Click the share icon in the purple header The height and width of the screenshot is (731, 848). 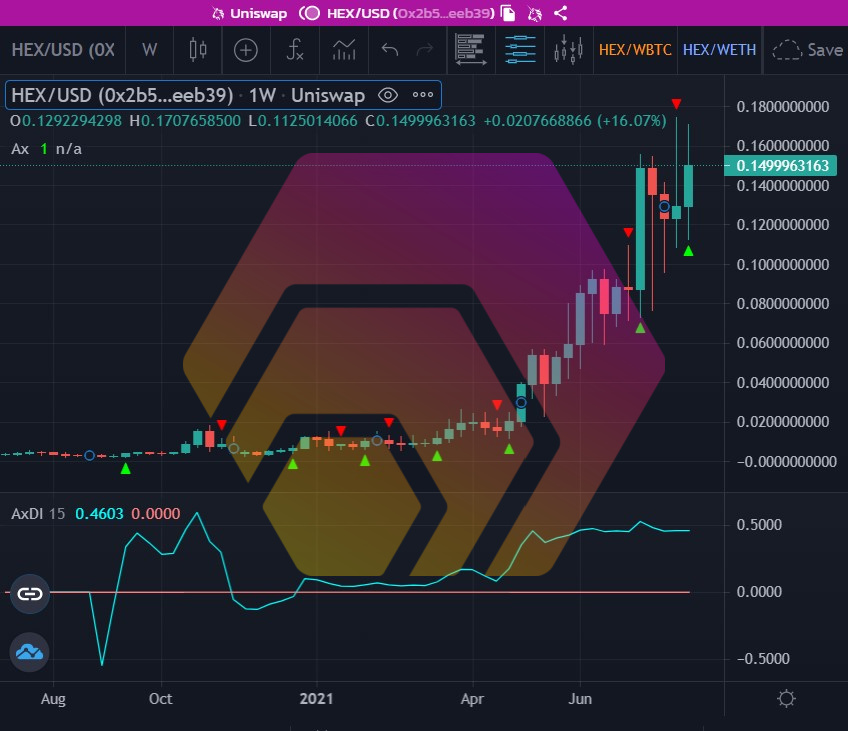[x=561, y=13]
